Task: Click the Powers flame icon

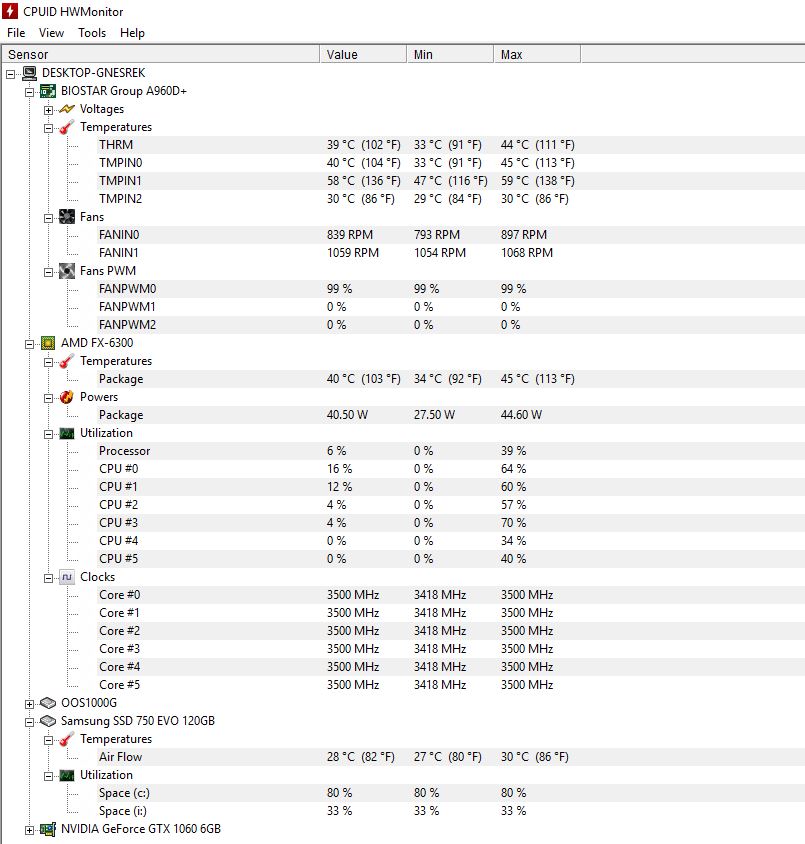Action: (x=67, y=397)
